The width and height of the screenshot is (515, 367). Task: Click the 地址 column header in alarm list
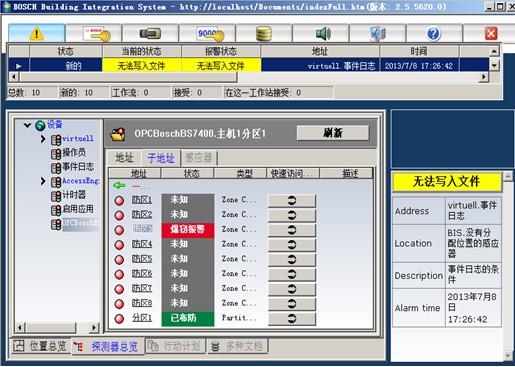click(320, 51)
